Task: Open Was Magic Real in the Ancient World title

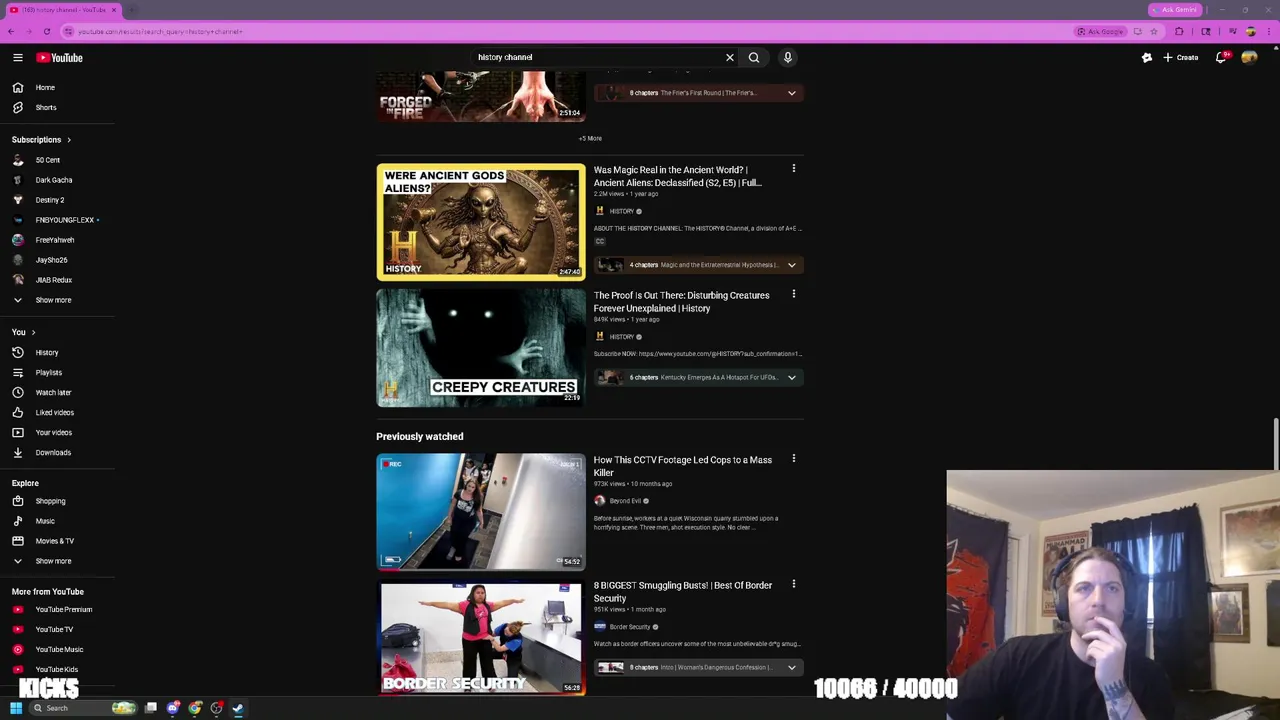Action: 678,177
